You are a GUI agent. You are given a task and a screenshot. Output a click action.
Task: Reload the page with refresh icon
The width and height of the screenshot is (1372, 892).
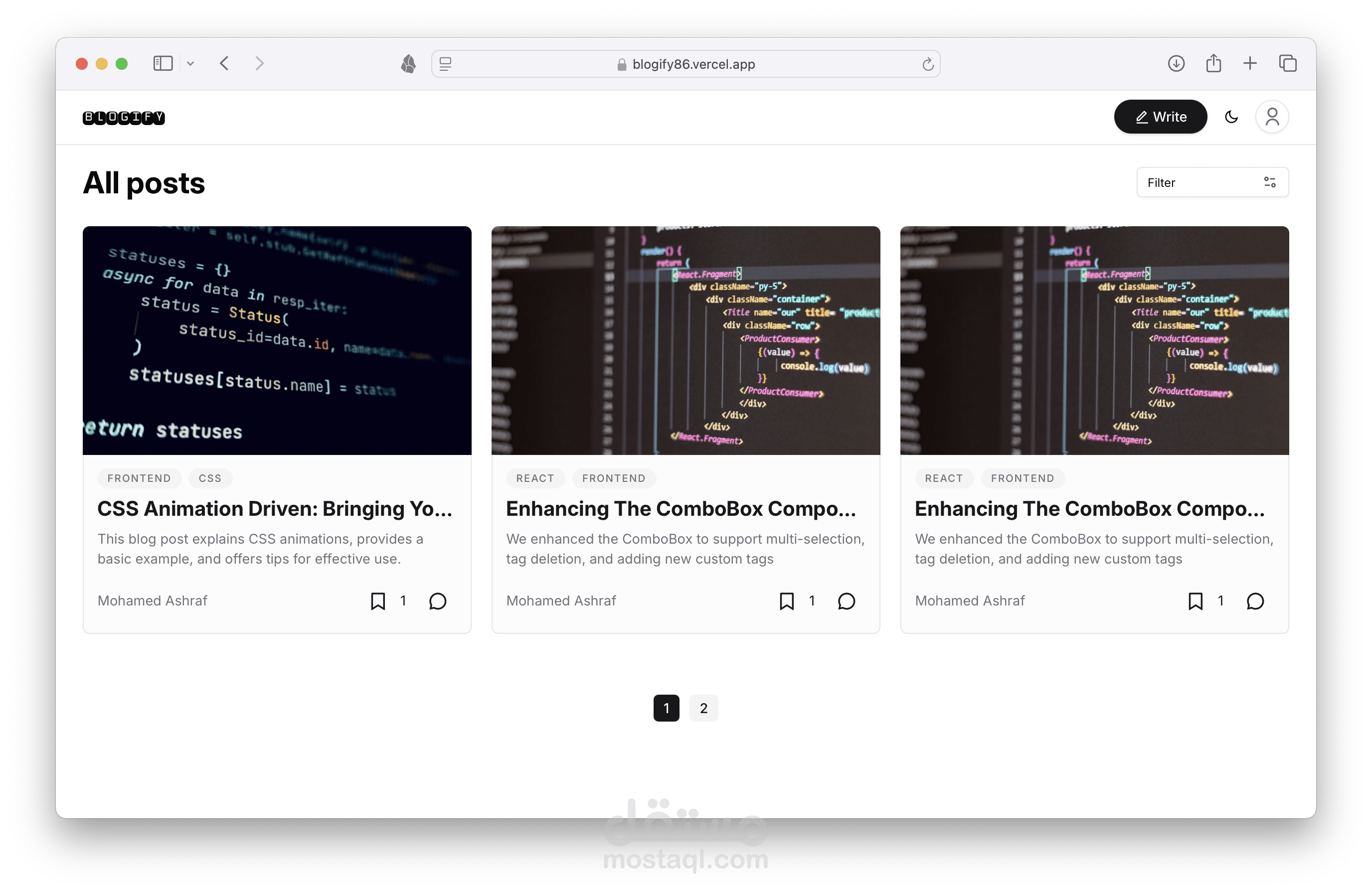tap(927, 64)
